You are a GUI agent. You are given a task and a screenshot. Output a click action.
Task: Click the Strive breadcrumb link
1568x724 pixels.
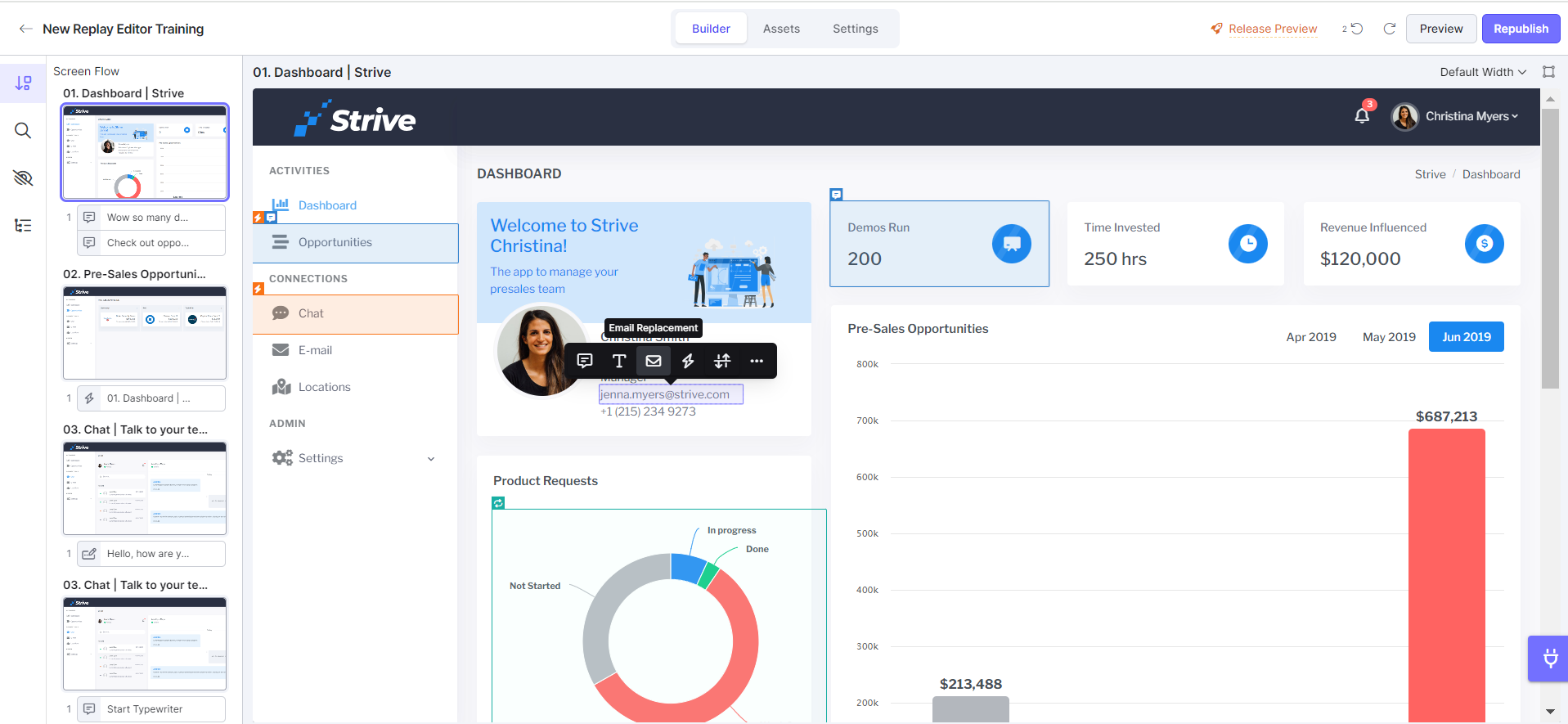(x=1430, y=174)
